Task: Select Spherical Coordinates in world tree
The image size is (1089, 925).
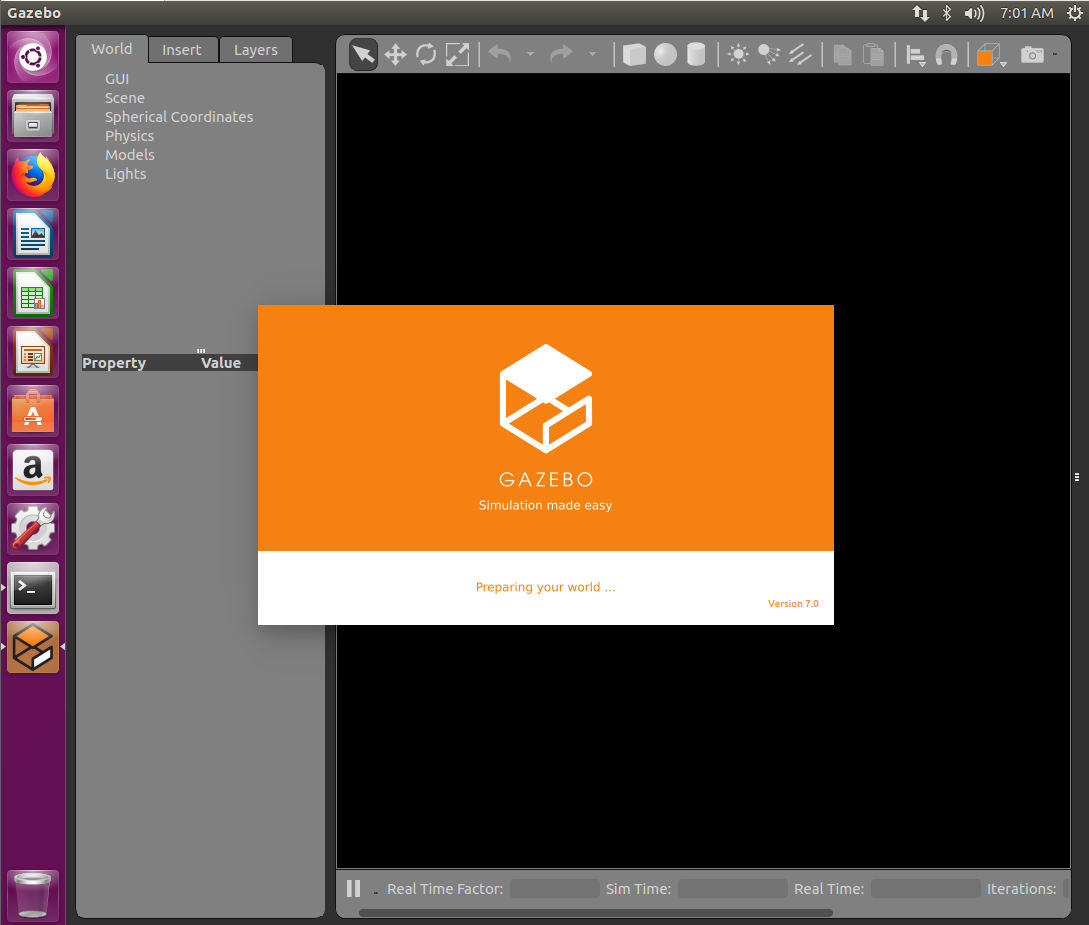Action: click(x=179, y=117)
